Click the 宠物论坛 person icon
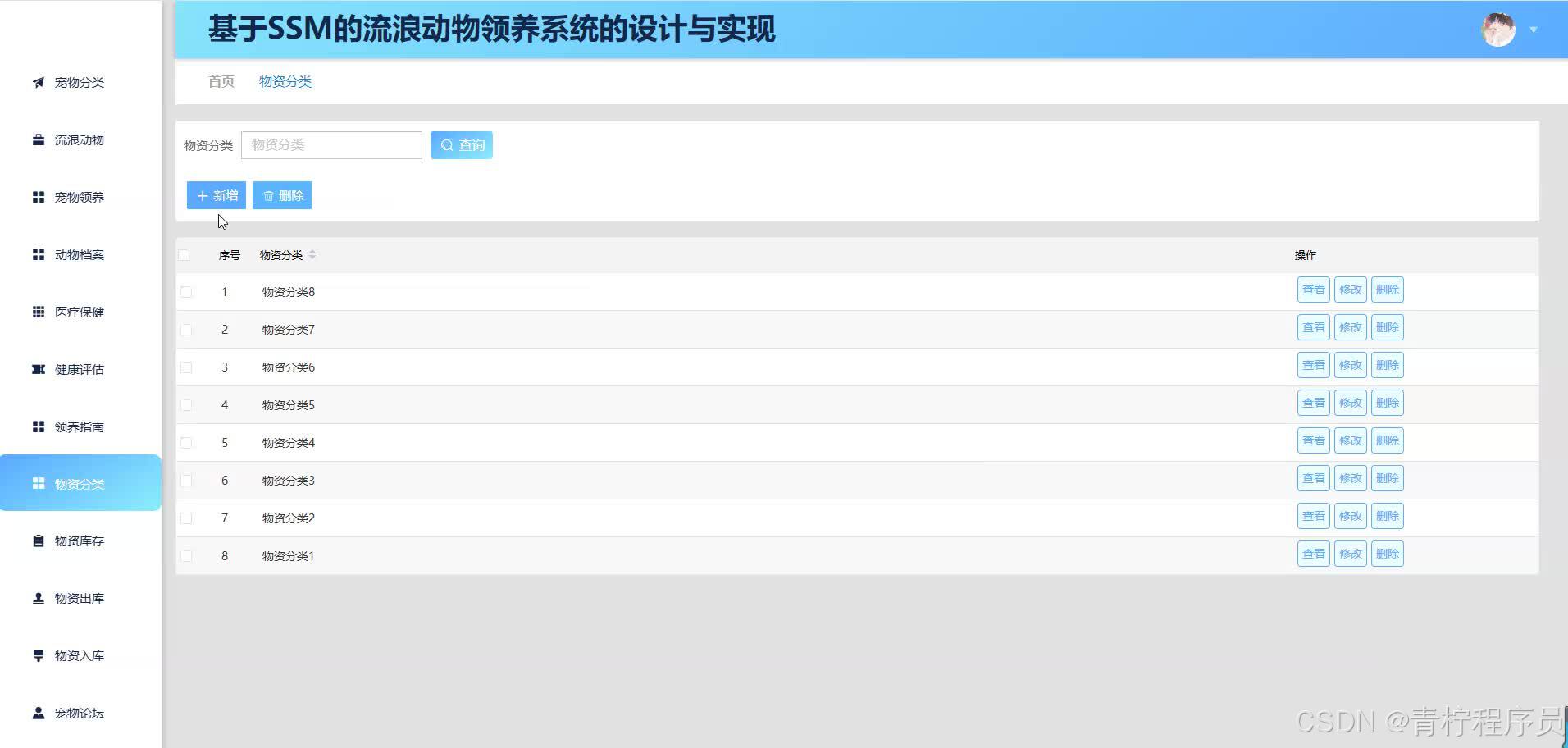1568x748 pixels. click(39, 713)
